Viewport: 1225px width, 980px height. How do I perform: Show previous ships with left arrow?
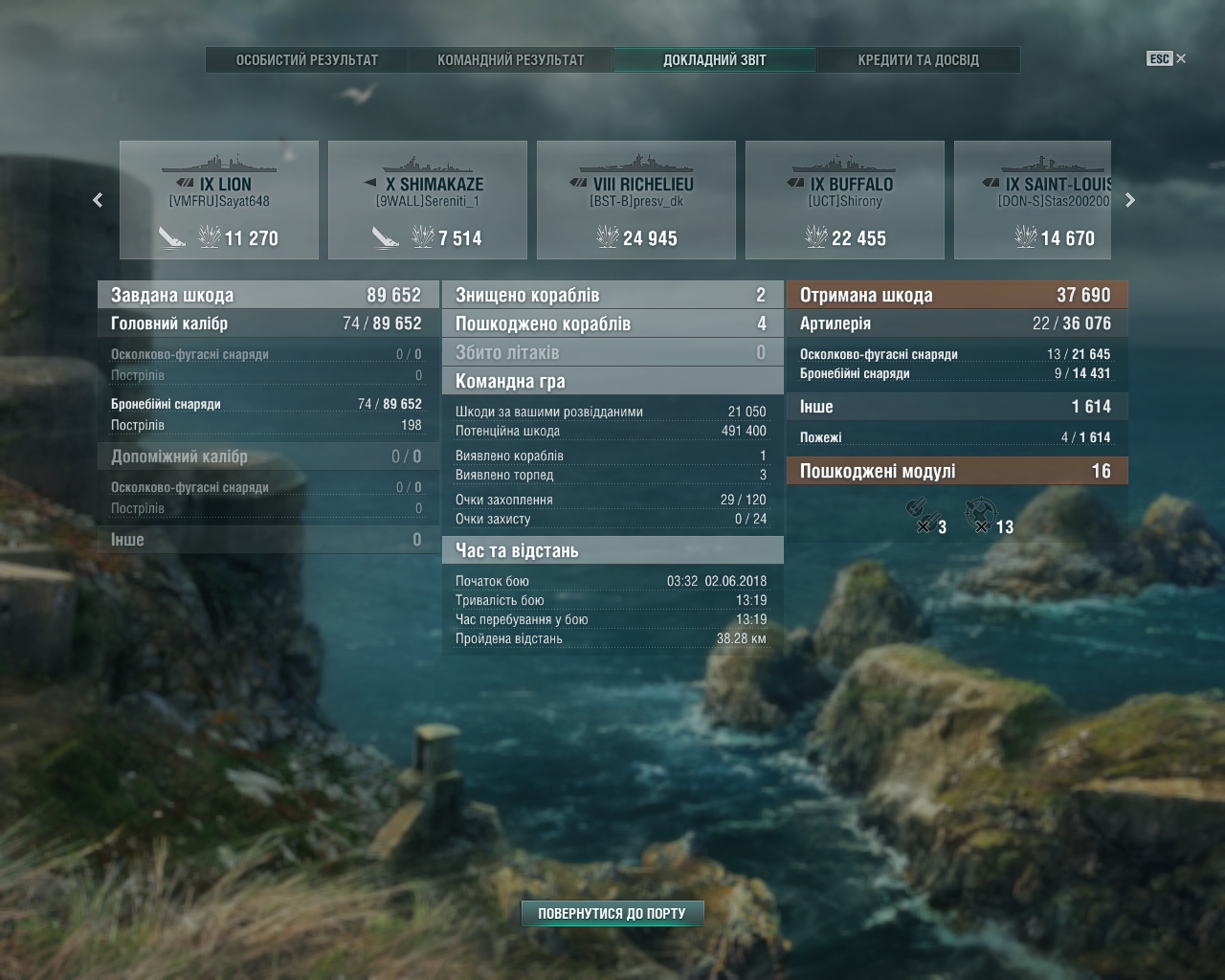pos(98,200)
